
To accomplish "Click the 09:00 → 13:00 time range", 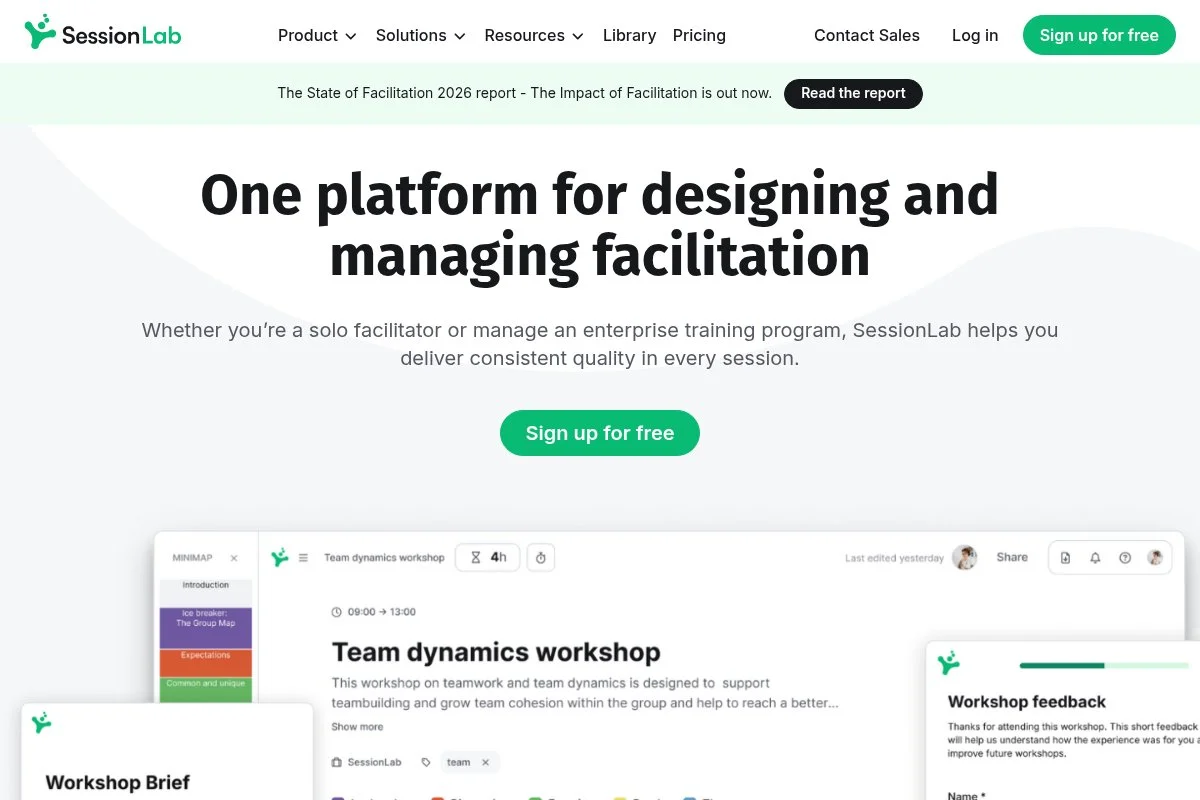I will tap(382, 612).
